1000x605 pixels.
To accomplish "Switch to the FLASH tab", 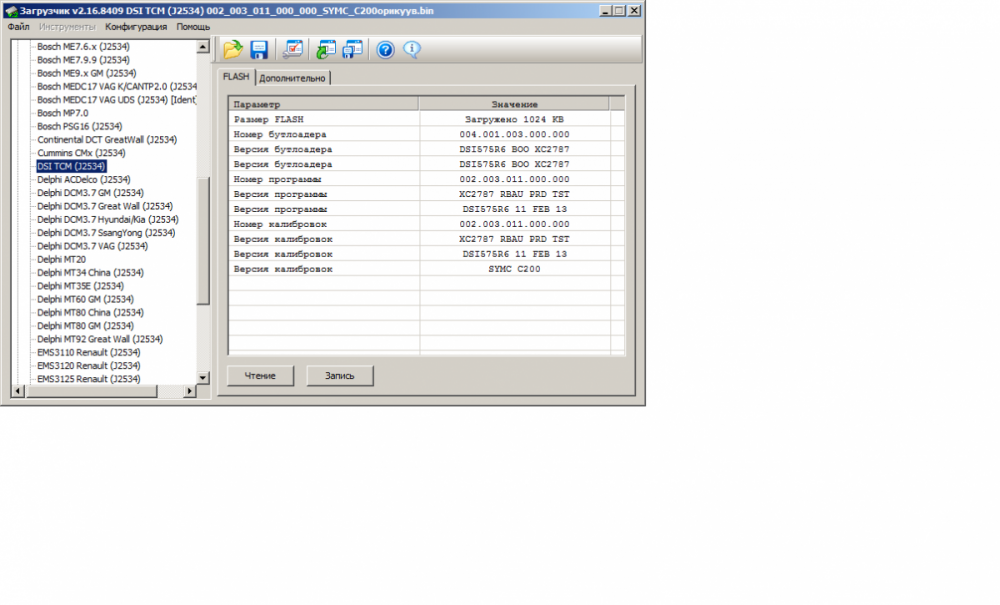I will point(236,77).
